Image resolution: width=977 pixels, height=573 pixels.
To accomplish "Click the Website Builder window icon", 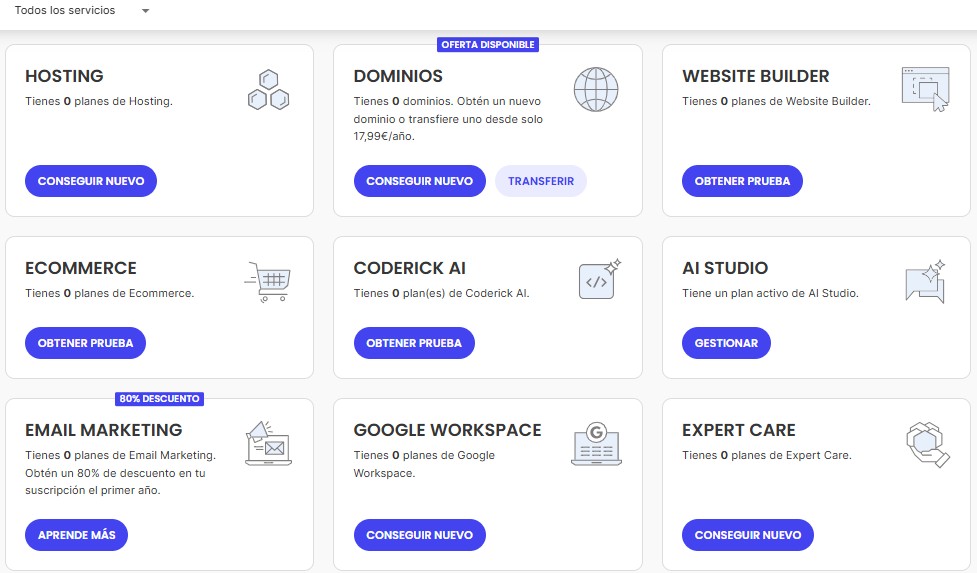I will [x=925, y=89].
